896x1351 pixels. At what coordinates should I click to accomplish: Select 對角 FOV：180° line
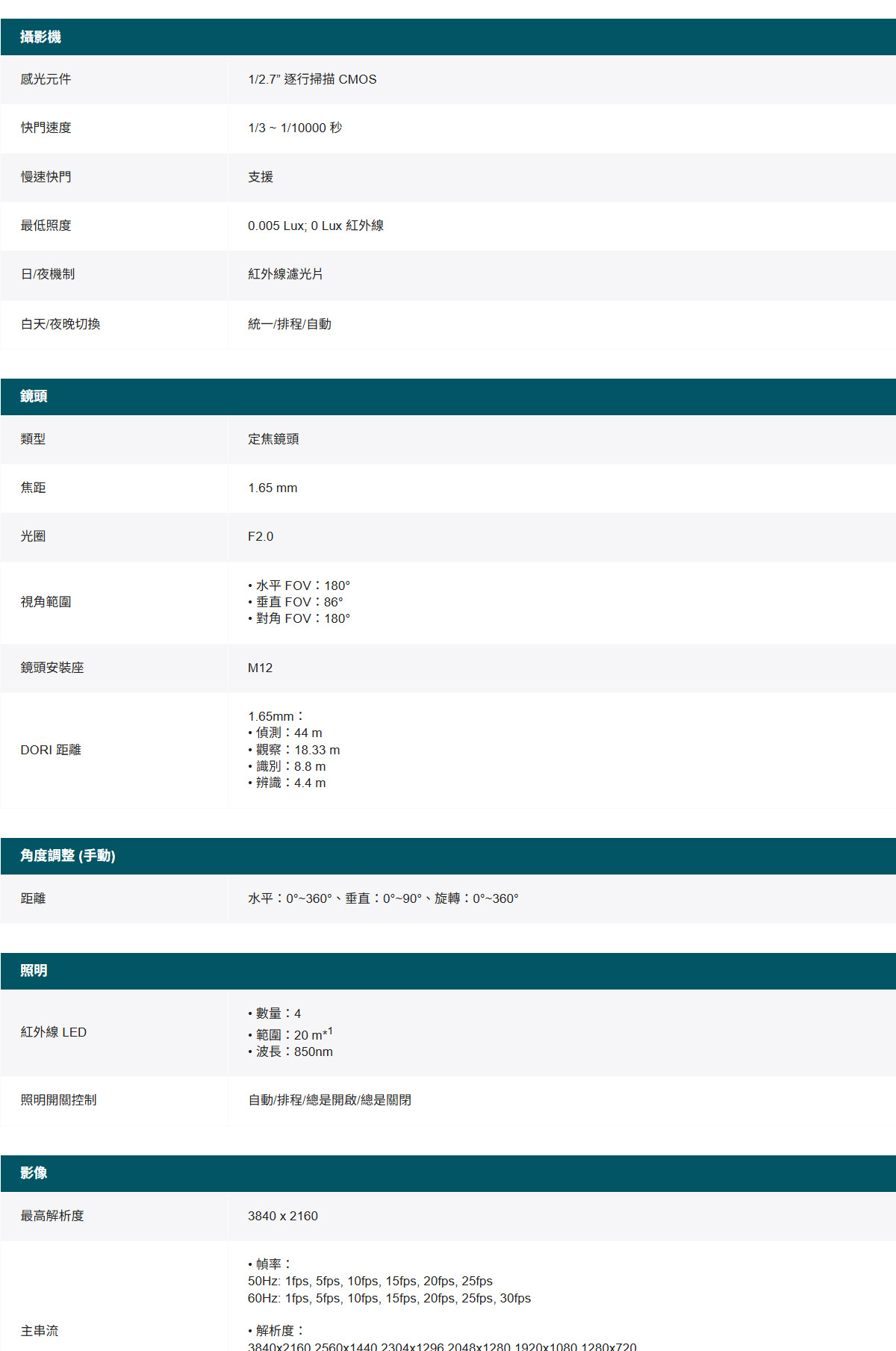(x=299, y=618)
